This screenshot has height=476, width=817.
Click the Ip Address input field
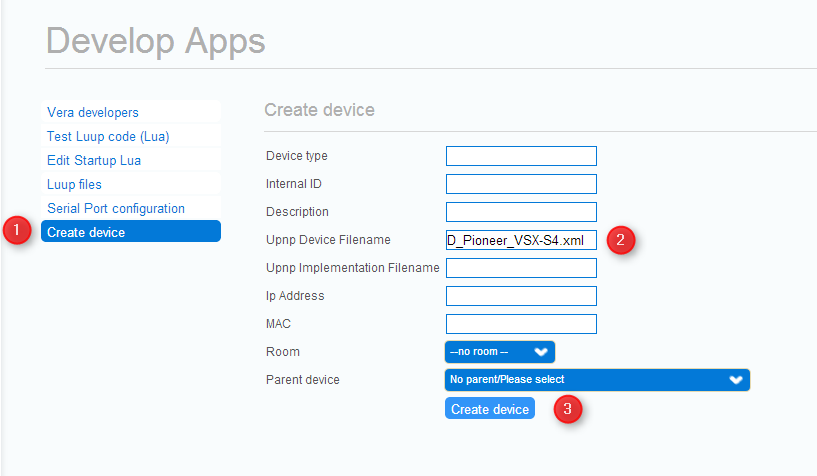[x=521, y=296]
